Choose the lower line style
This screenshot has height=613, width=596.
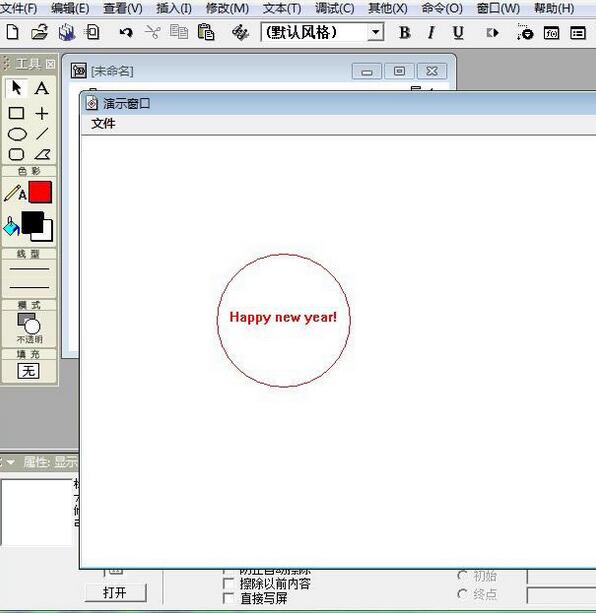(29, 287)
